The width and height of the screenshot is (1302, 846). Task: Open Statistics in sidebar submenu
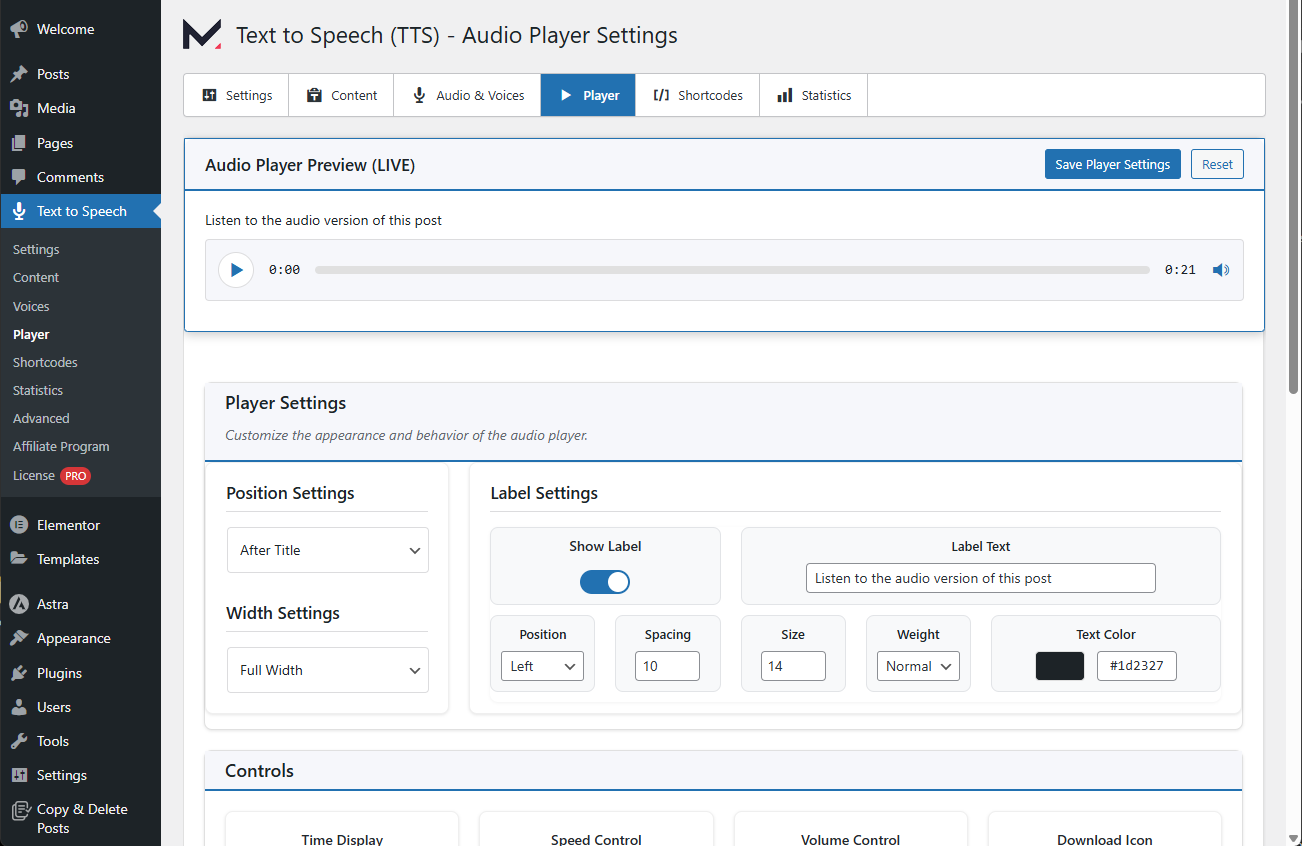click(x=38, y=390)
